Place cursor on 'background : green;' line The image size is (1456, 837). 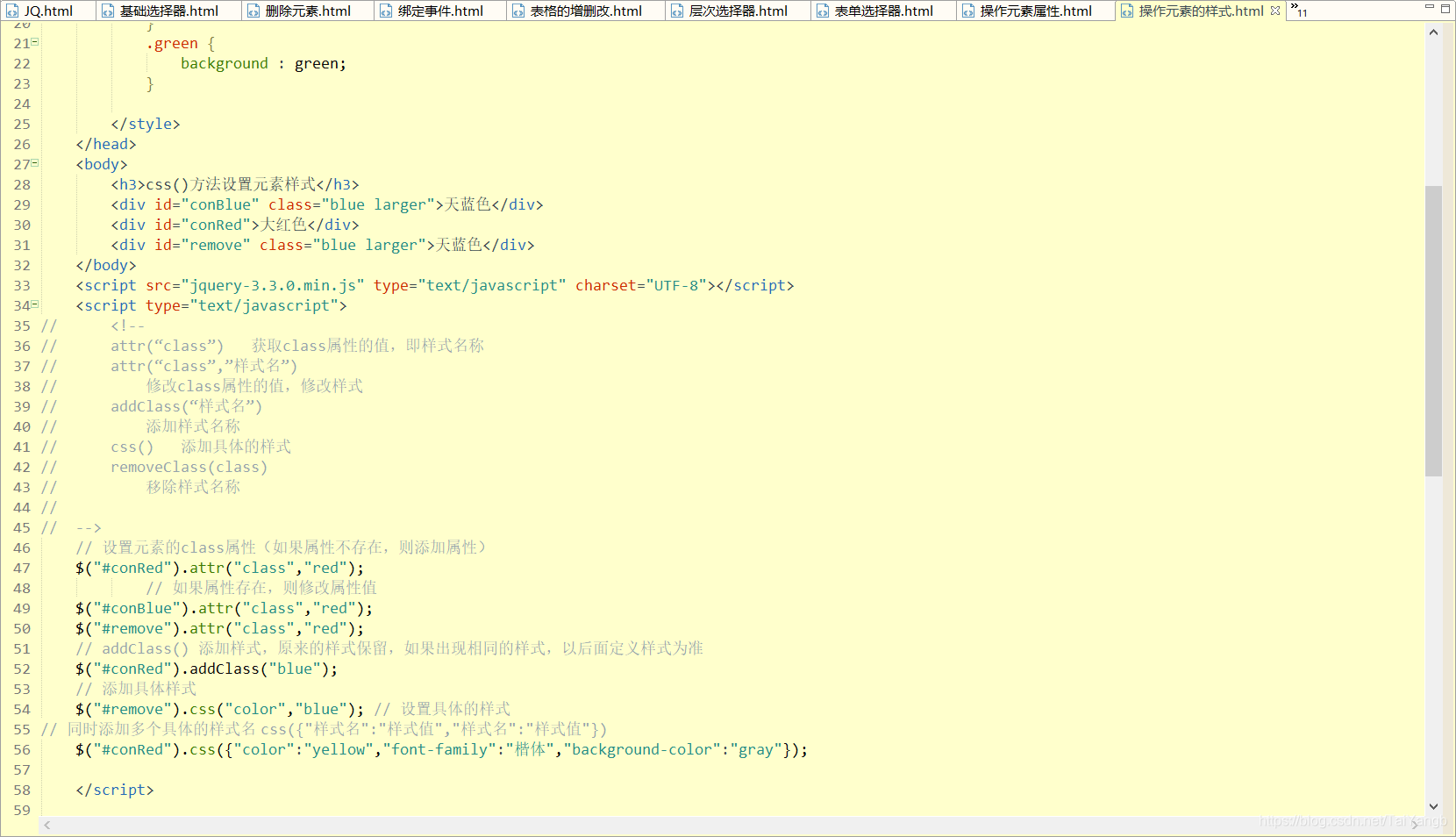(x=263, y=63)
